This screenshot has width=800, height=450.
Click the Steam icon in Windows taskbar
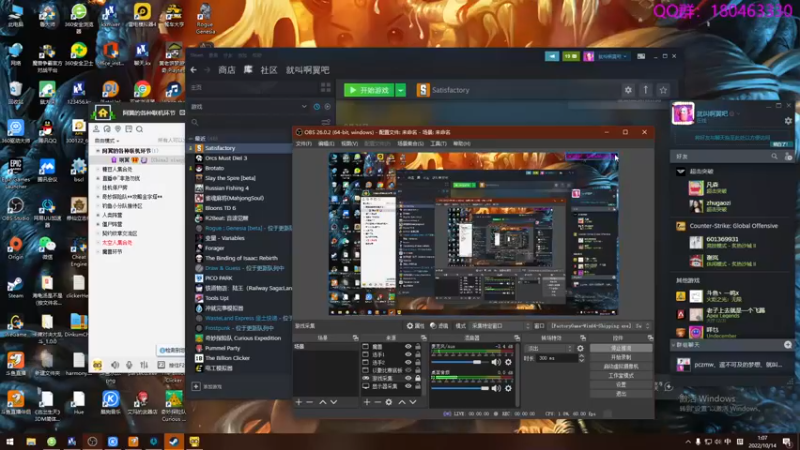(173, 441)
